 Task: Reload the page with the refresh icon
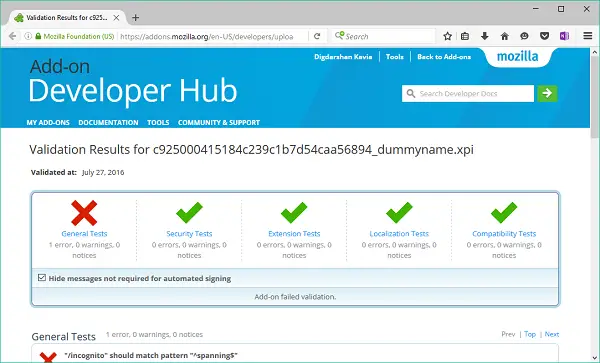tap(317, 36)
